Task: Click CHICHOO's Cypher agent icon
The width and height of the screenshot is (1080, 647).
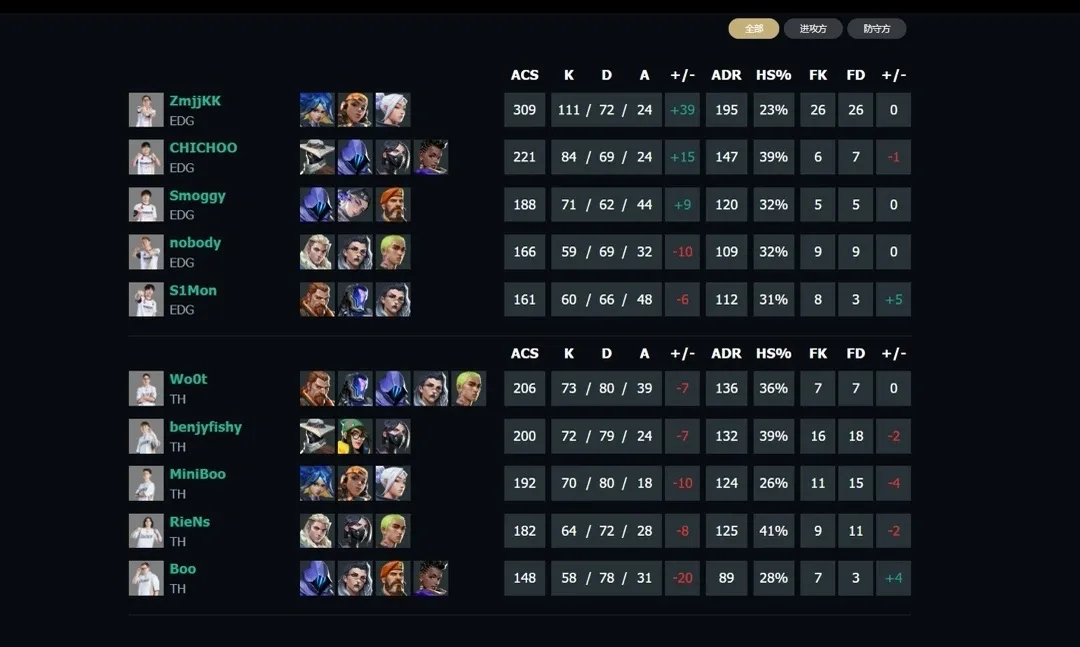Action: coord(317,157)
